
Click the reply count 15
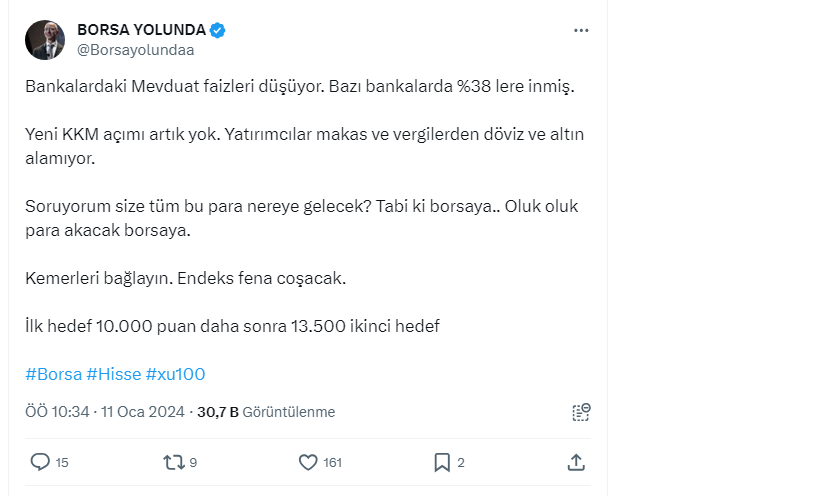[62, 463]
